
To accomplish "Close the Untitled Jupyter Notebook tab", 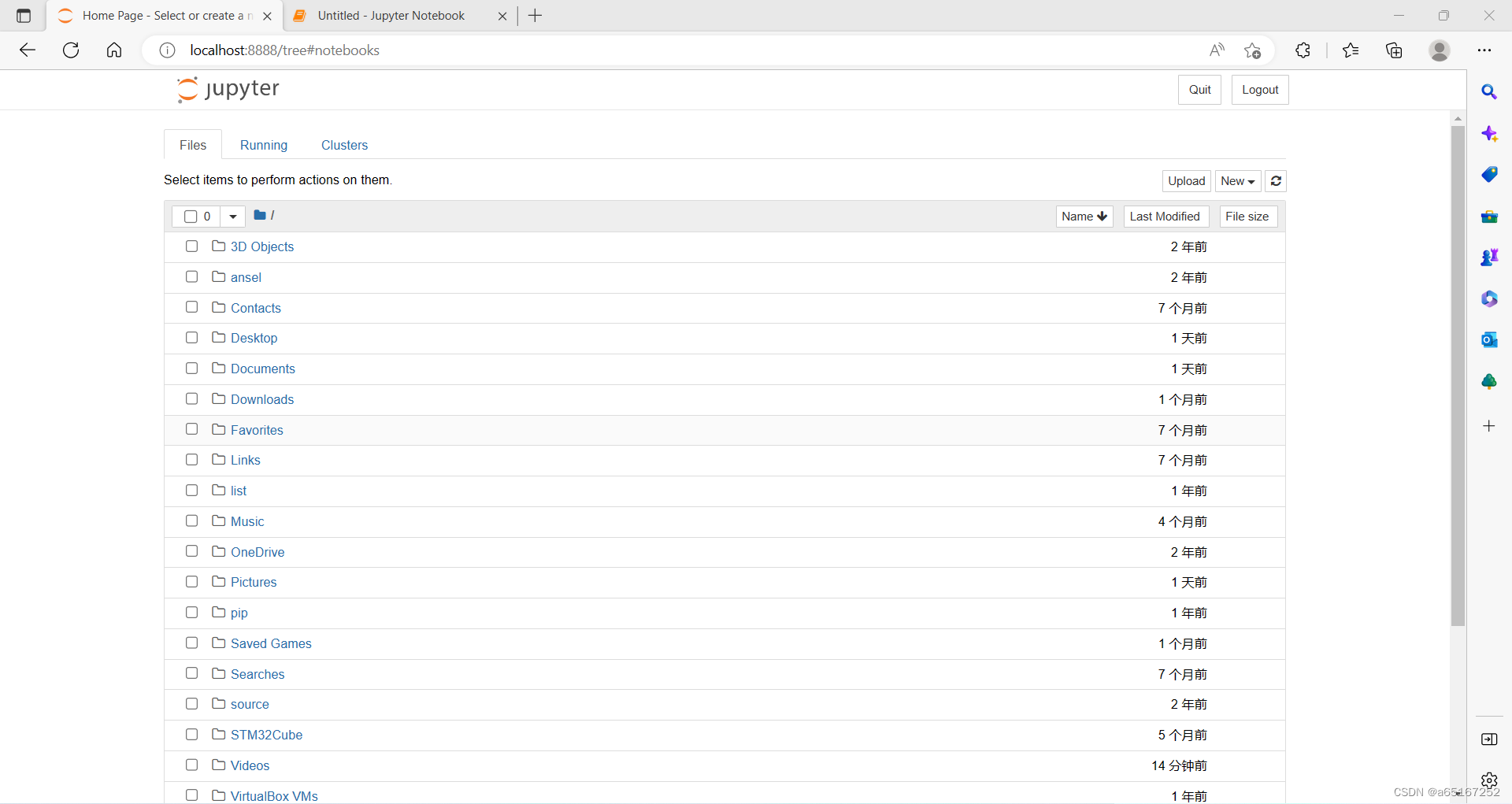I will (x=502, y=16).
